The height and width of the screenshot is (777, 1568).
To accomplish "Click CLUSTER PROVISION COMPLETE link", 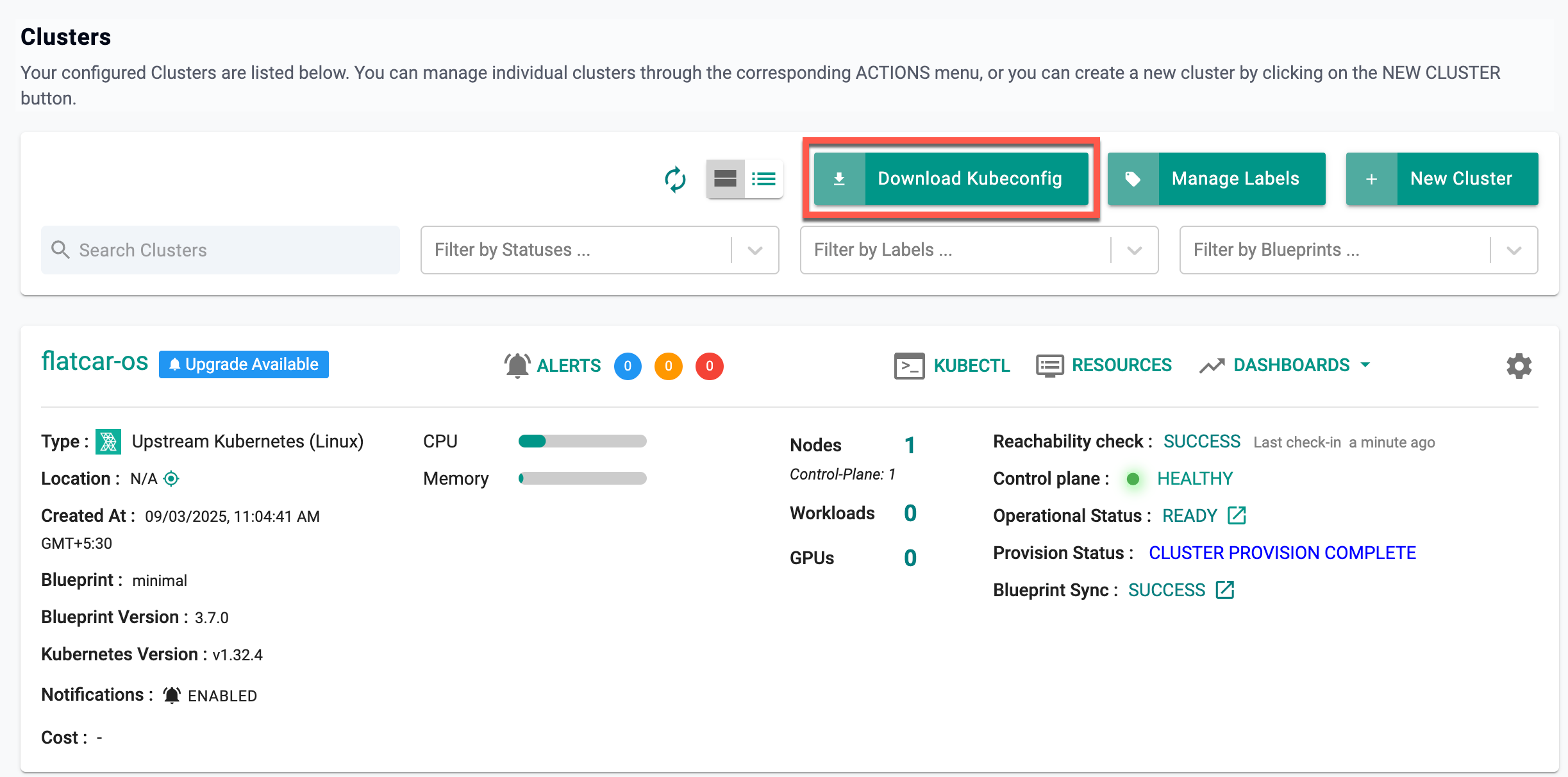I will tap(1282, 553).
